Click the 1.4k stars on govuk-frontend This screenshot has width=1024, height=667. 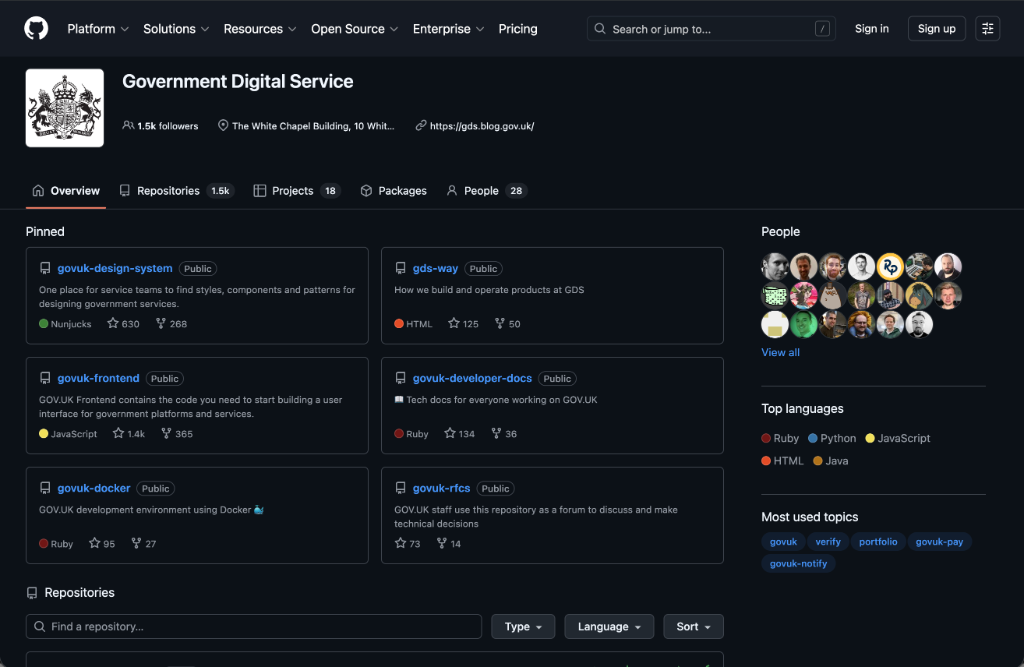pos(129,434)
